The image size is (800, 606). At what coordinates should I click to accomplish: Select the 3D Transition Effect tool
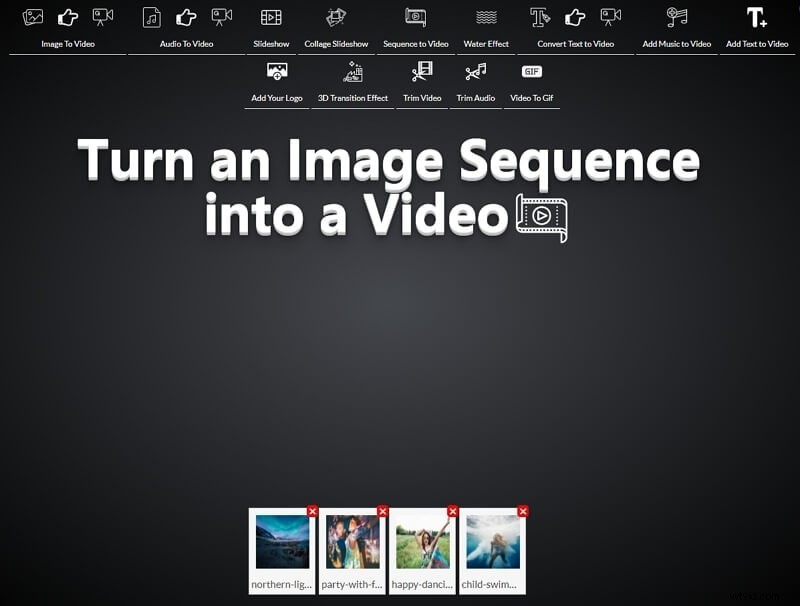tap(353, 85)
